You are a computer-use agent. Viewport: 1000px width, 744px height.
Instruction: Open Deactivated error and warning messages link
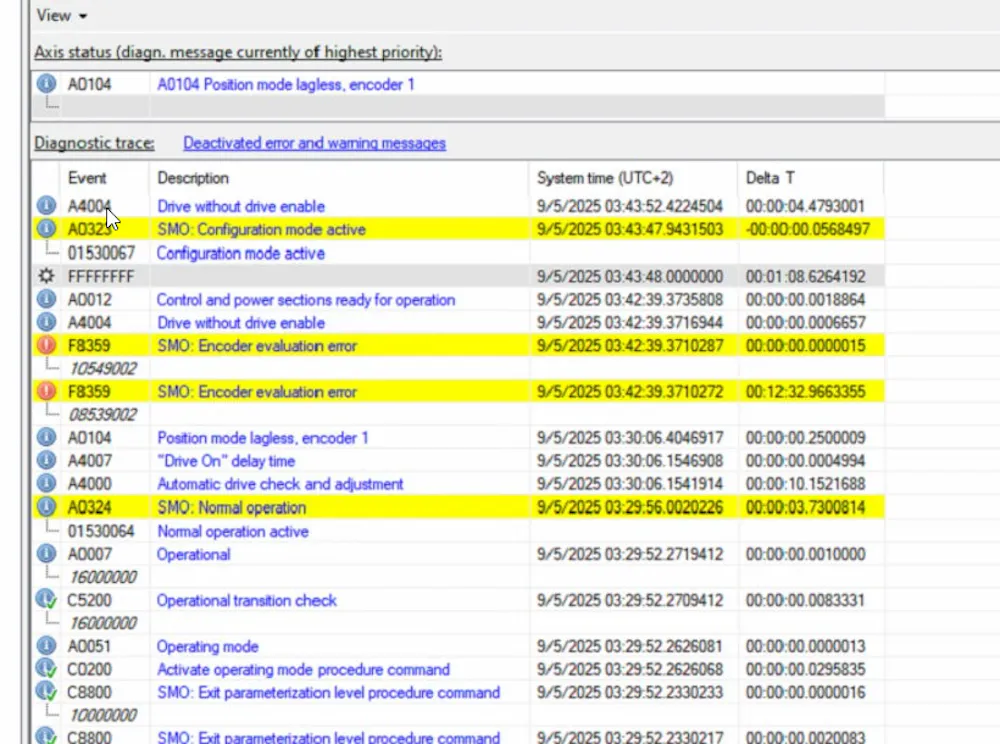click(314, 143)
